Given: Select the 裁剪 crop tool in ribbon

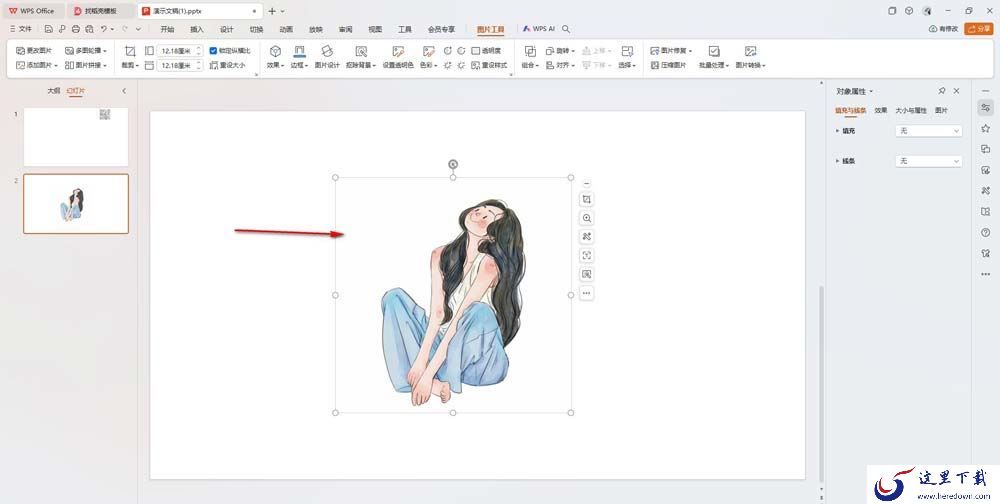Looking at the screenshot, I should coord(130,57).
